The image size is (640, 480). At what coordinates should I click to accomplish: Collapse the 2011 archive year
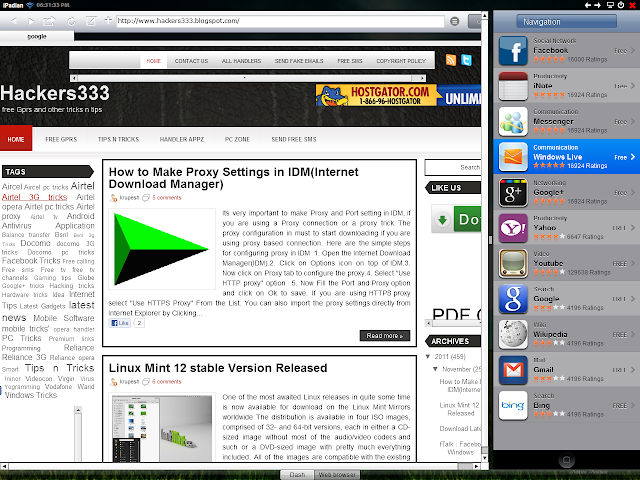click(428, 357)
